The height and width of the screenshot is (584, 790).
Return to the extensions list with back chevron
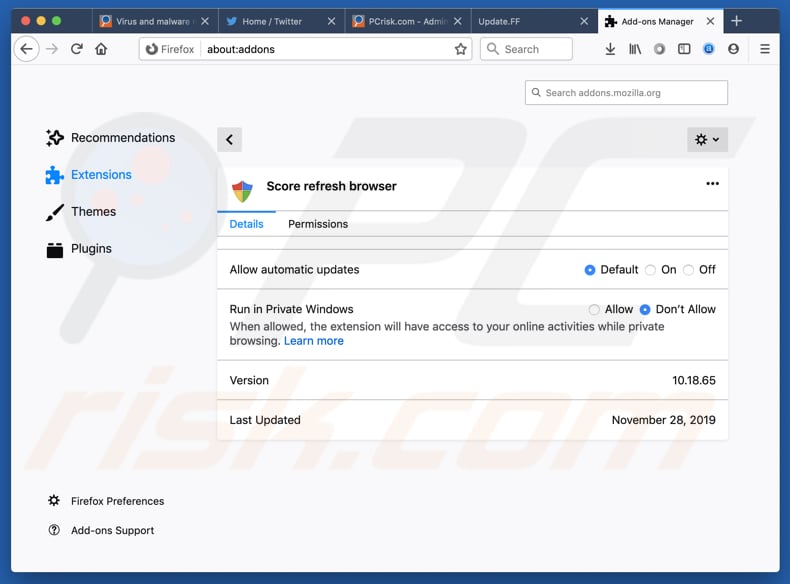pos(230,140)
